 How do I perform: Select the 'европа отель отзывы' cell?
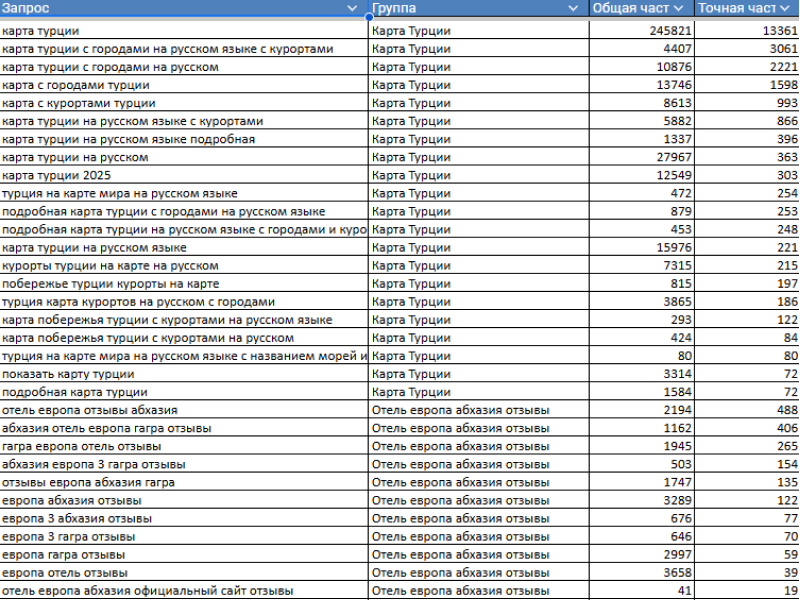pyautogui.click(x=184, y=572)
